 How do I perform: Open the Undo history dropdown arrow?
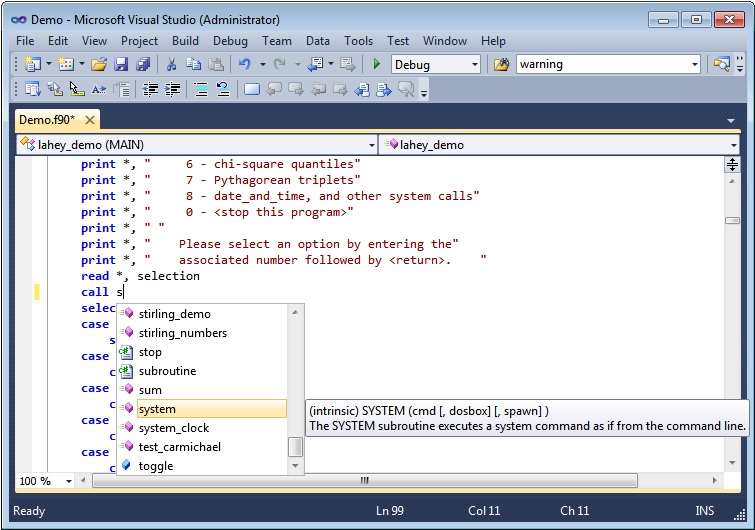pos(262,64)
